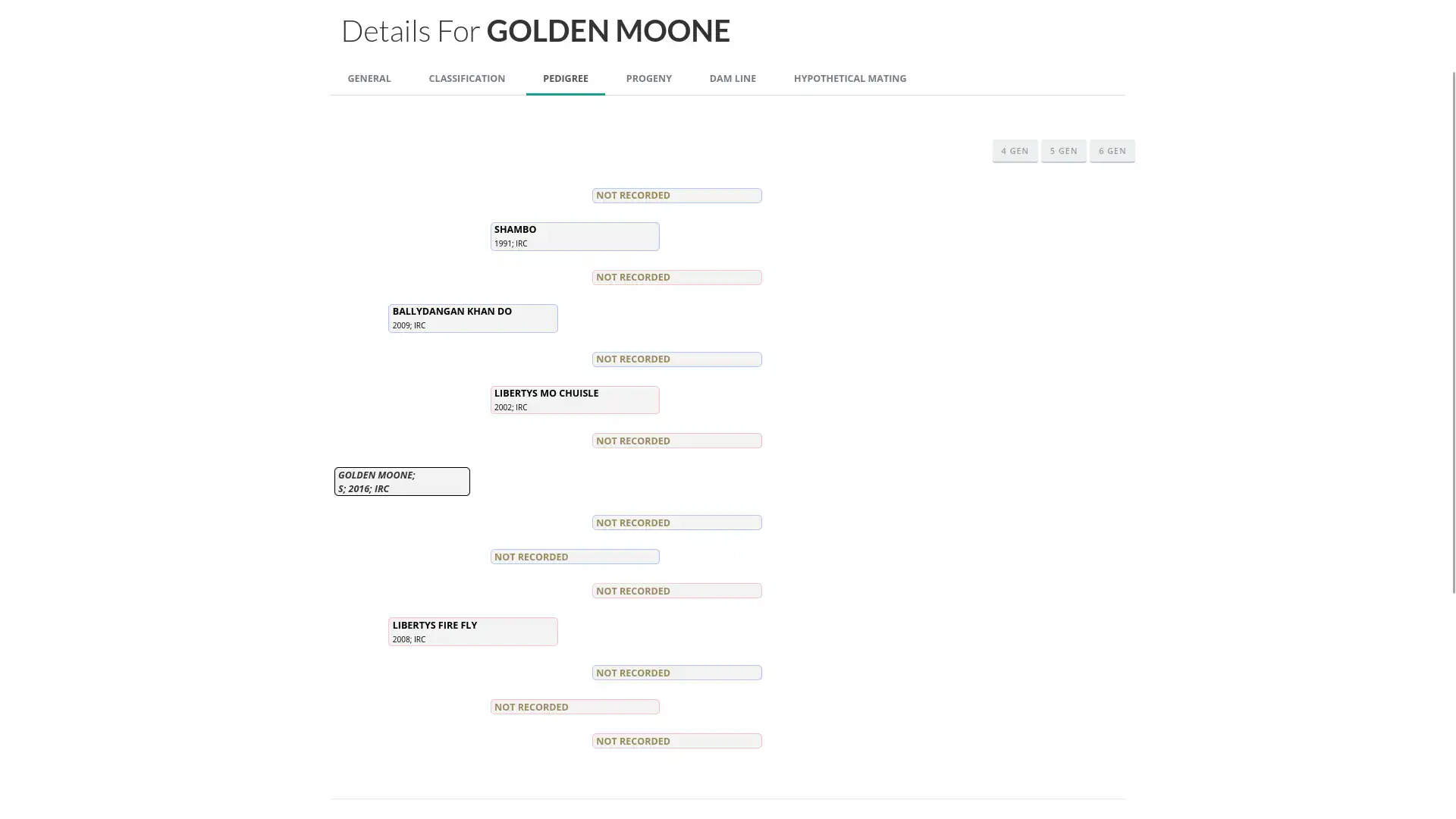The height and width of the screenshot is (819, 1456).
Task: Click NOT RECORDED above LIBERTYS FIRE FLY
Action: tap(676, 591)
